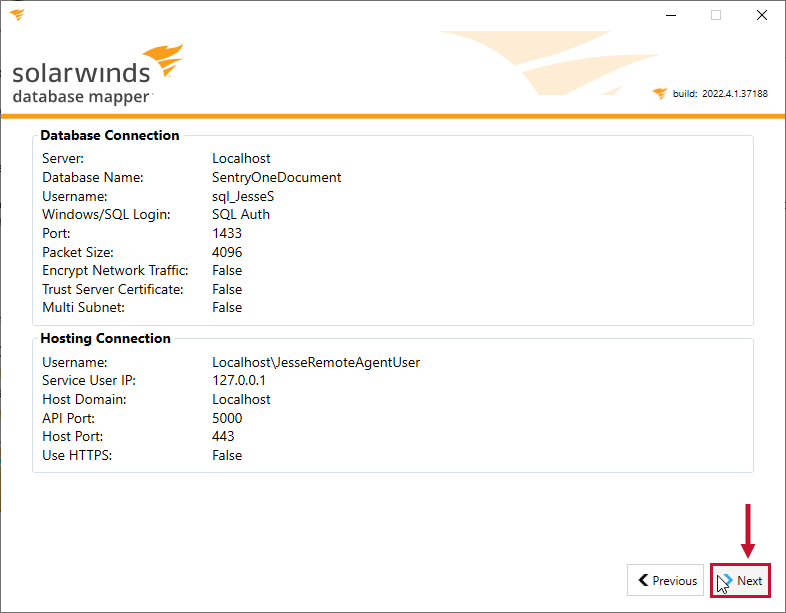Click the Port: label in Database Connection
The width and height of the screenshot is (786, 613).
(x=56, y=234)
